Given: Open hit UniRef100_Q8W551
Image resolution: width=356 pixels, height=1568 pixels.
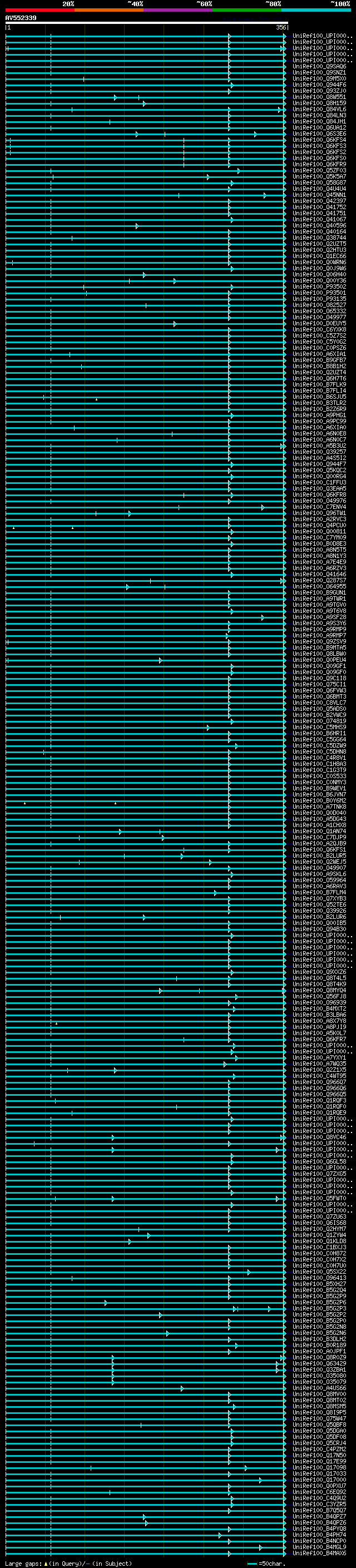Looking at the screenshot, I should [x=319, y=97].
